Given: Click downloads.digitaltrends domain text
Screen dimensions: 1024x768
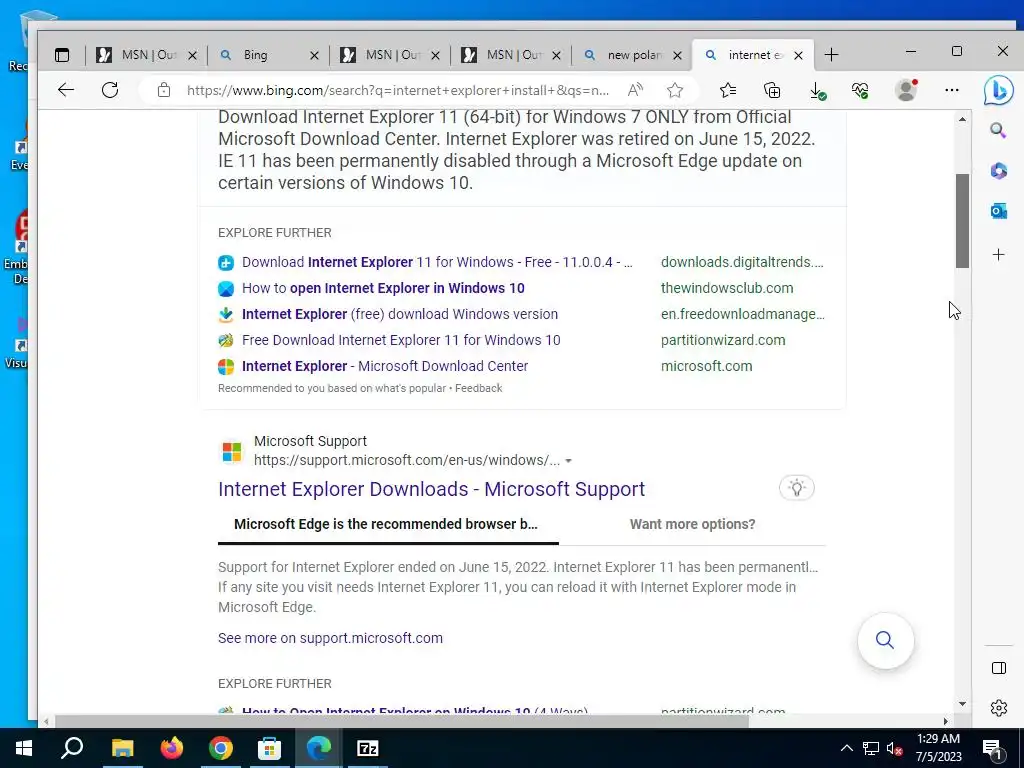Looking at the screenshot, I should tap(742, 263).
